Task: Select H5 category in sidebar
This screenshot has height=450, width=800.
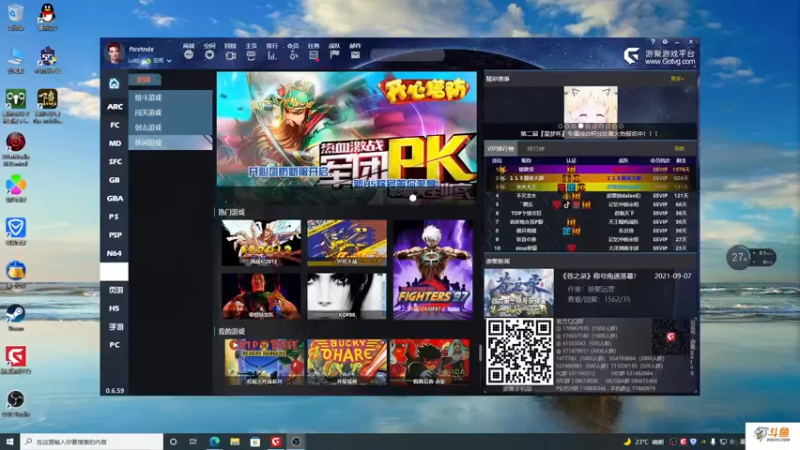Action: point(115,309)
